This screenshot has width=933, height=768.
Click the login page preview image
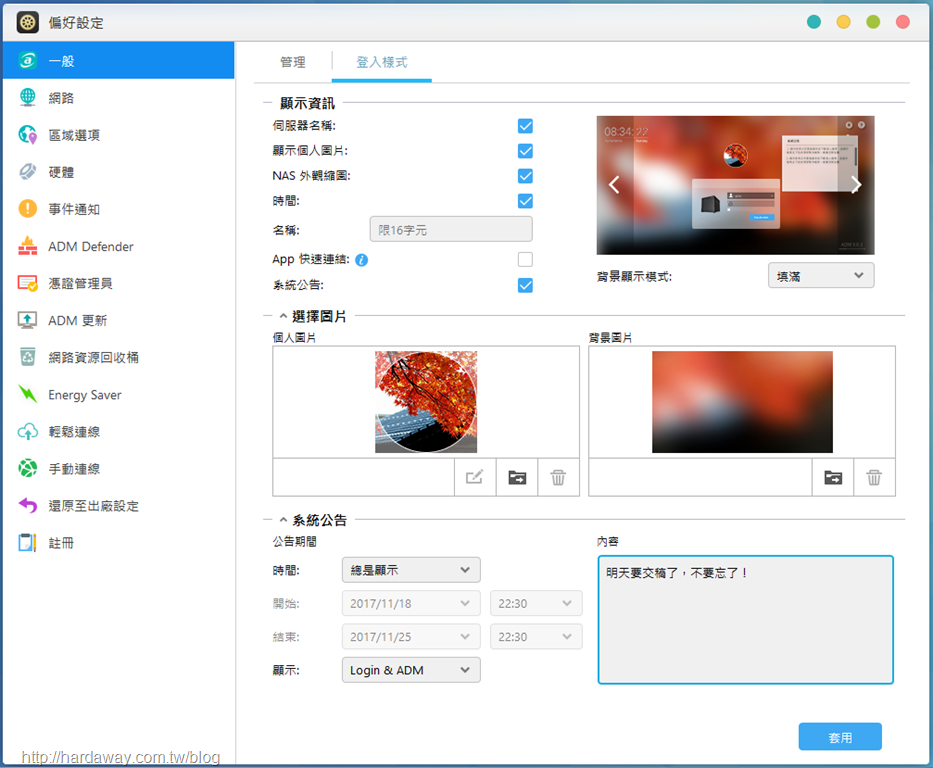[x=735, y=185]
